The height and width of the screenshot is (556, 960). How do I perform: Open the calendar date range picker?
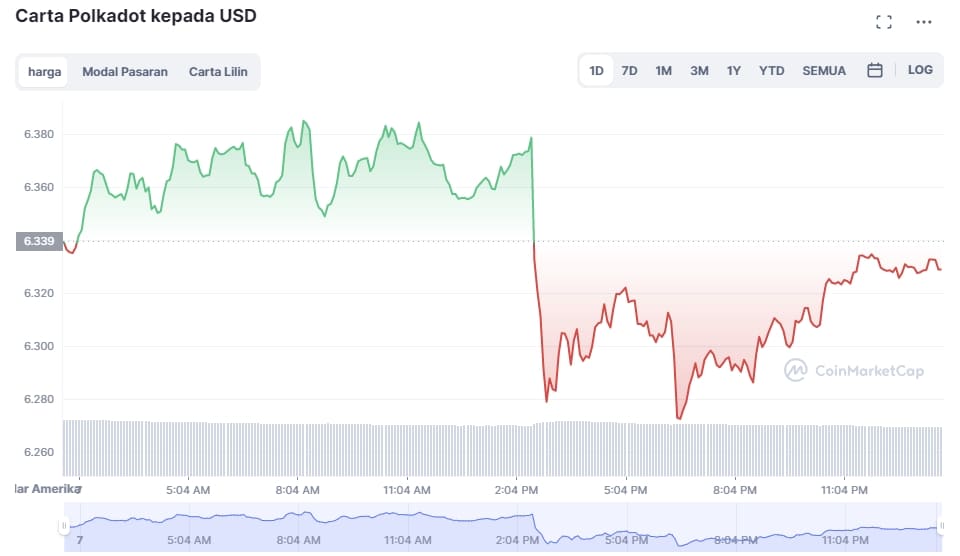[x=875, y=71]
